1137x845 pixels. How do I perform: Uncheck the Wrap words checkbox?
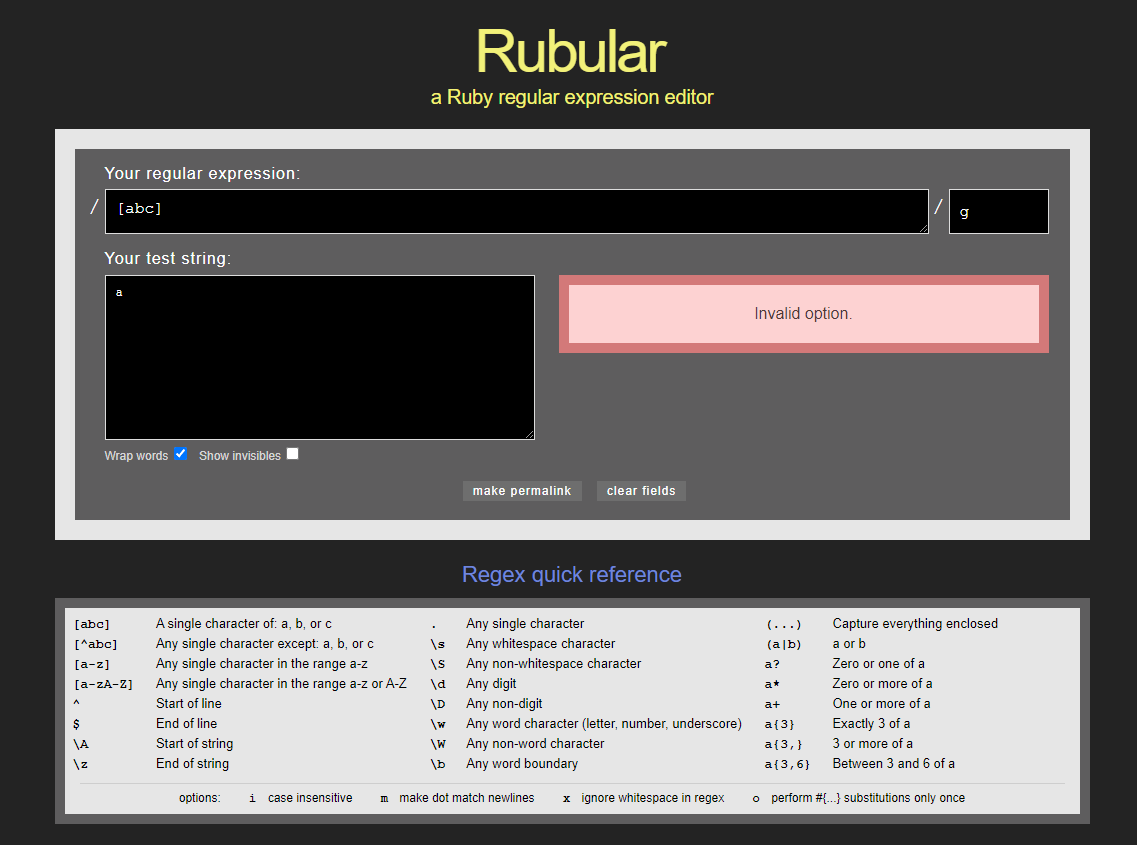pos(181,454)
